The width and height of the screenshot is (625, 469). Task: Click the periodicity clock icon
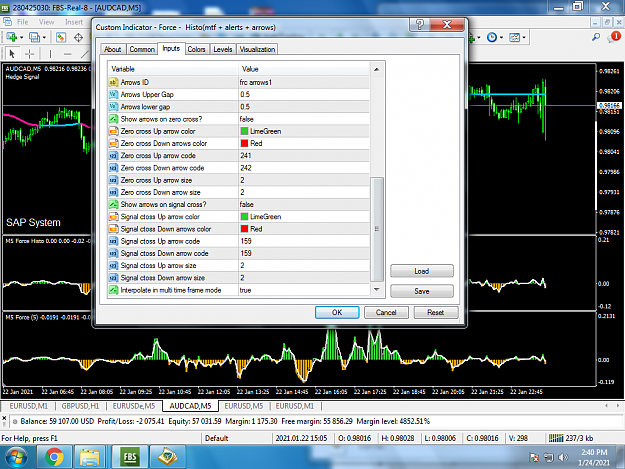tap(492, 37)
